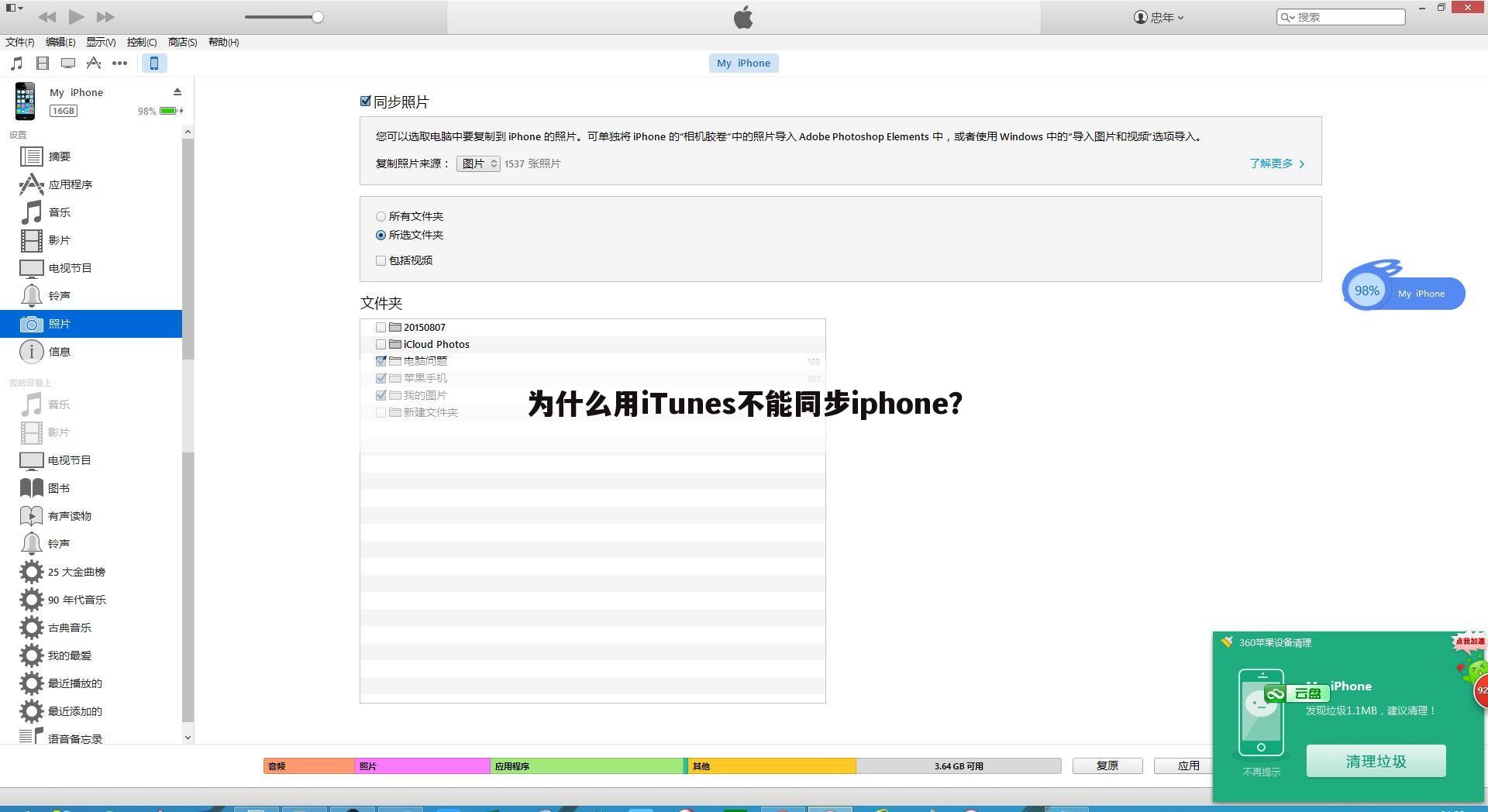1488x812 pixels.
Task: Click the 清理垃圾 cleanup button
Action: click(1375, 761)
